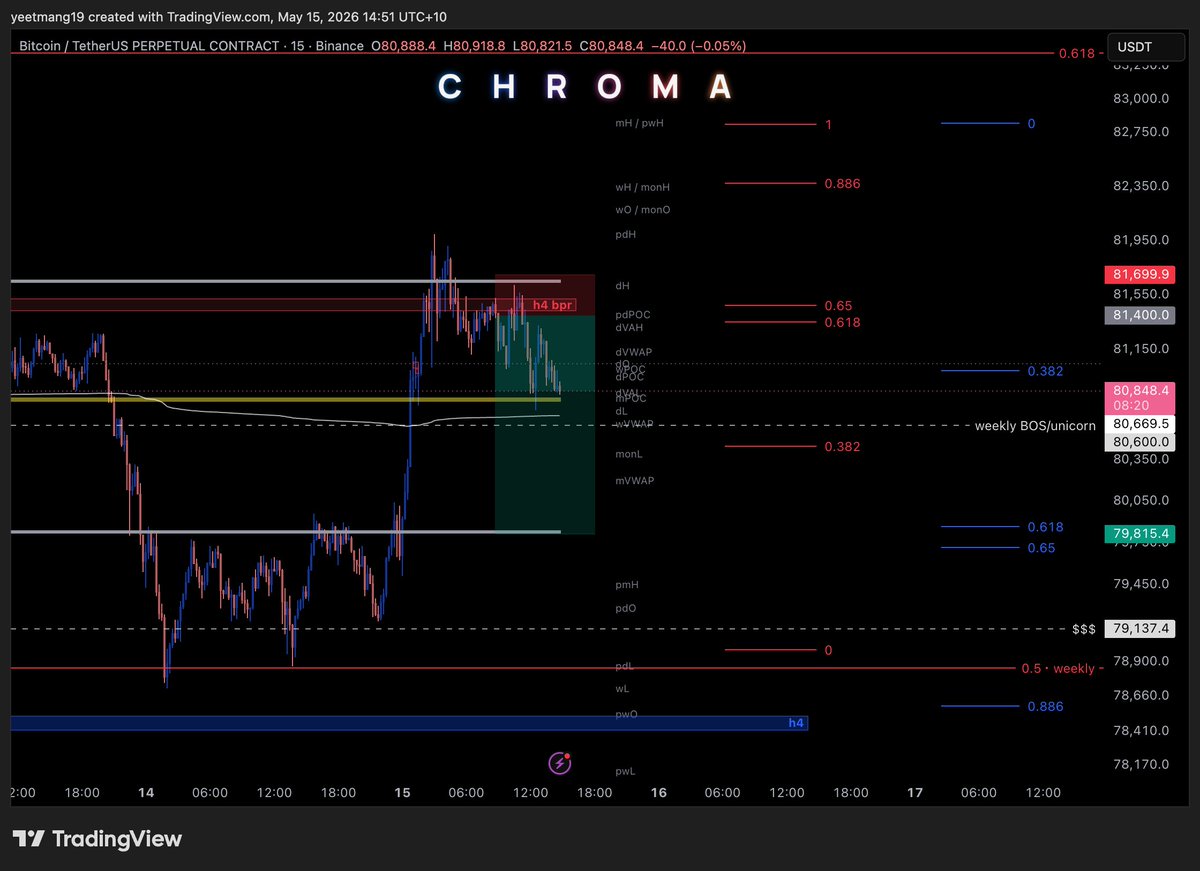Image resolution: width=1200 pixels, height=871 pixels.
Task: Click the pdPOC level label
Action: click(x=633, y=315)
